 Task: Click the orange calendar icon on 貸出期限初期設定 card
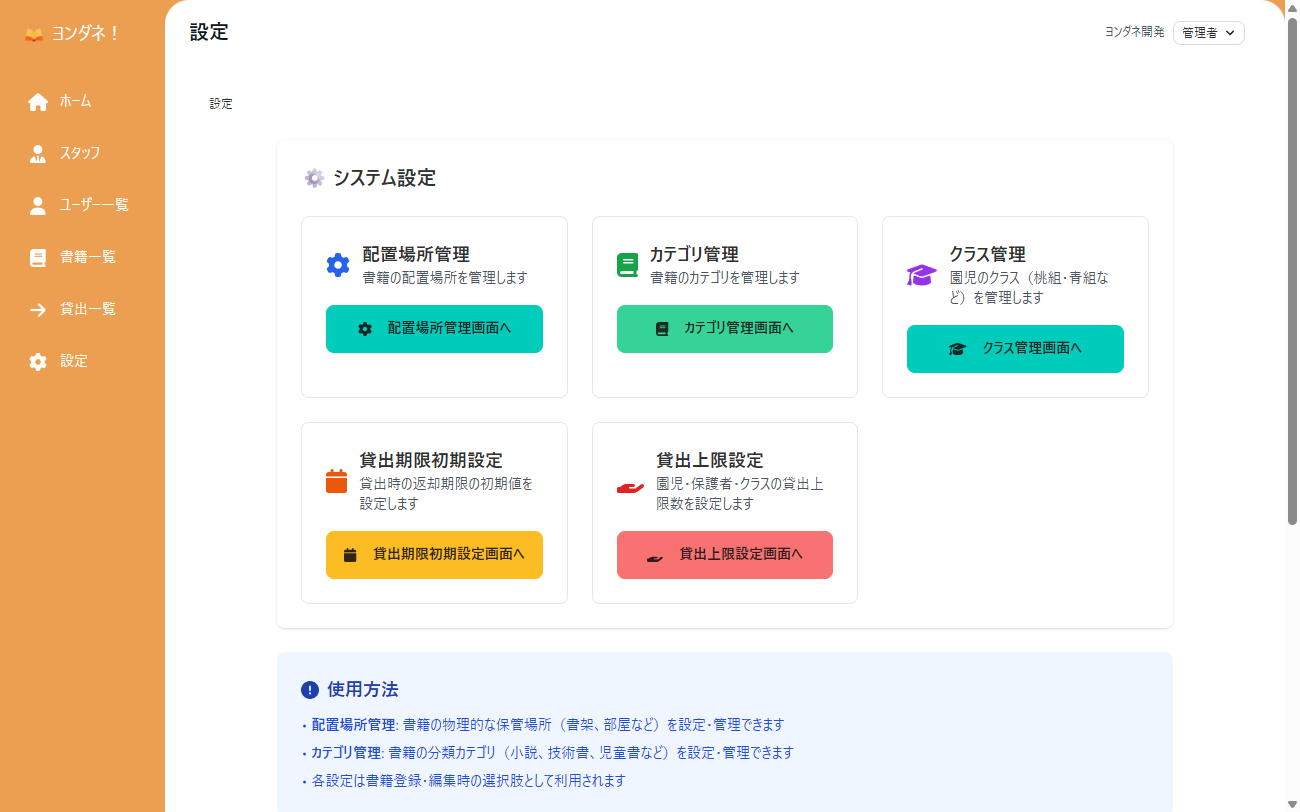pos(337,480)
